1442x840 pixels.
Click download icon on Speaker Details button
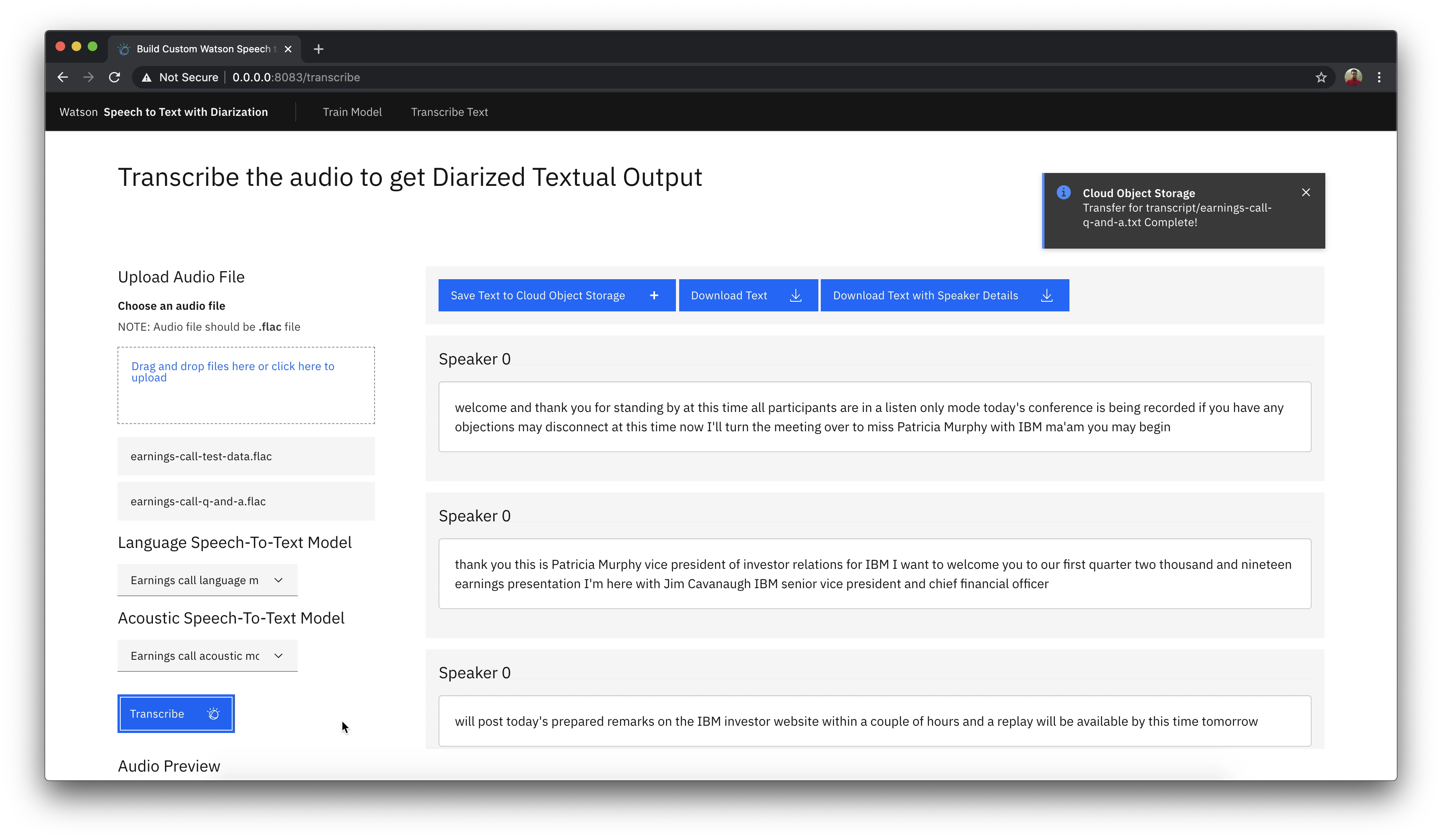coord(1046,295)
